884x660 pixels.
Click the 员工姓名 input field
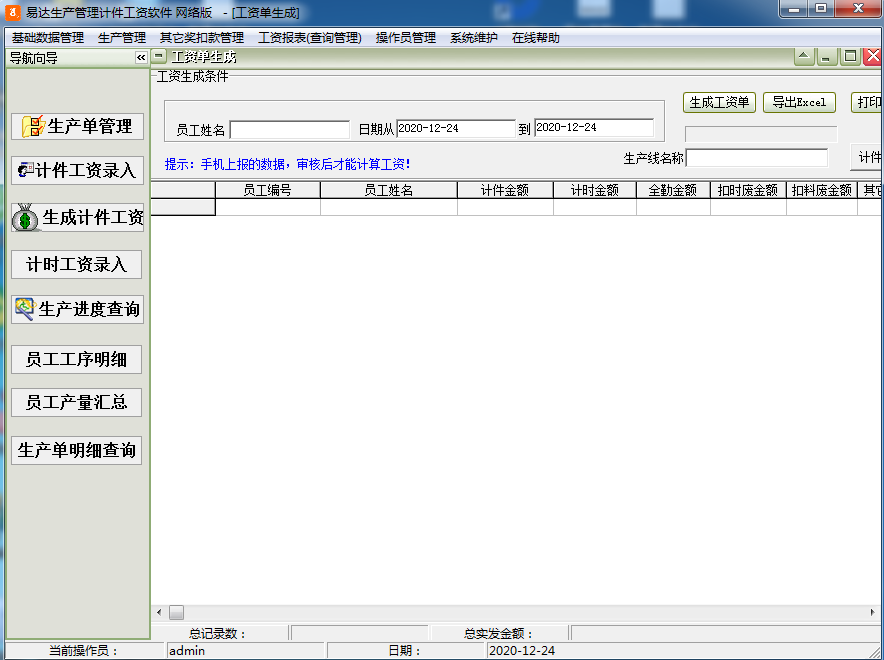tap(289, 128)
